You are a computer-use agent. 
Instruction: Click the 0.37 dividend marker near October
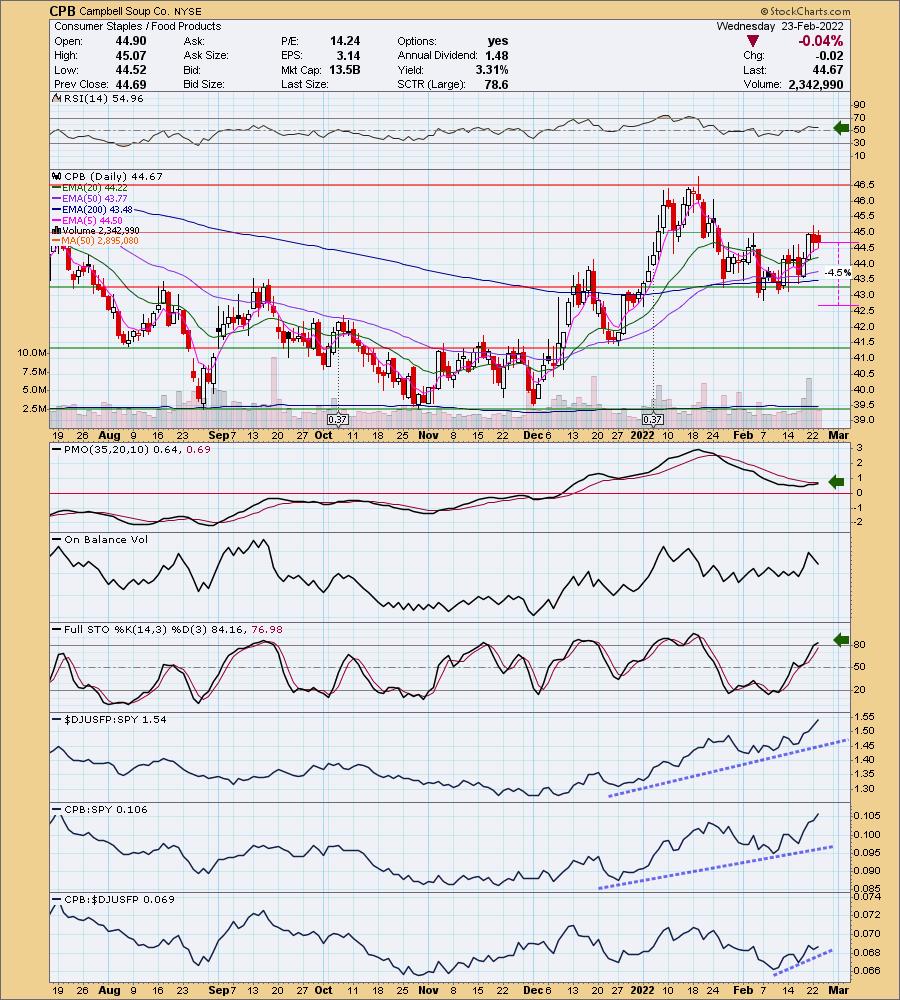pos(337,419)
